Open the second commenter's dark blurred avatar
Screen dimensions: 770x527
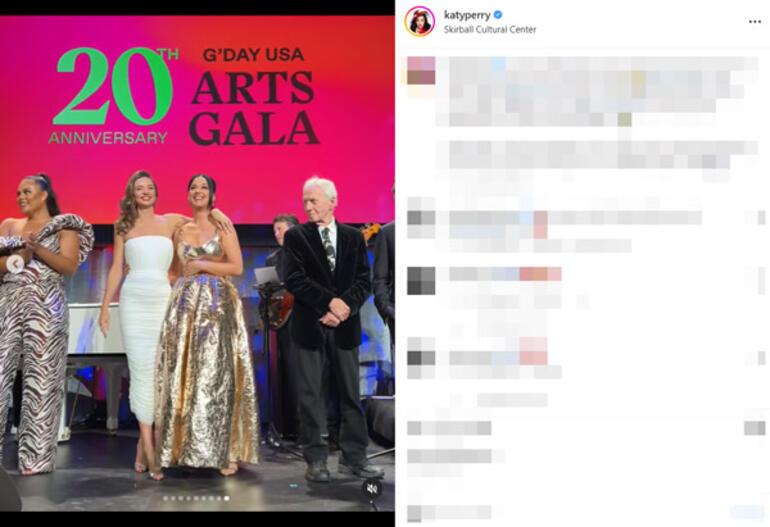point(421,280)
